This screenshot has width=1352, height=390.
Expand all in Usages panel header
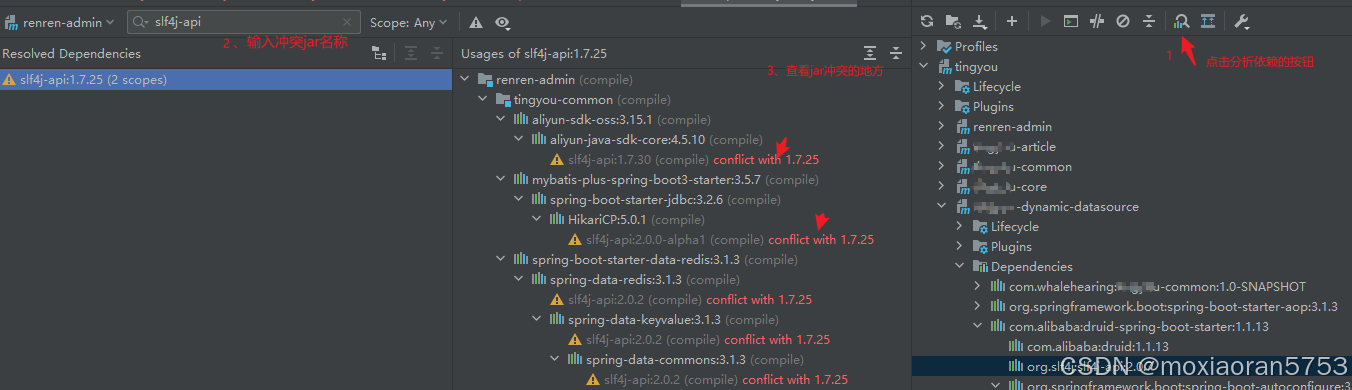point(870,53)
